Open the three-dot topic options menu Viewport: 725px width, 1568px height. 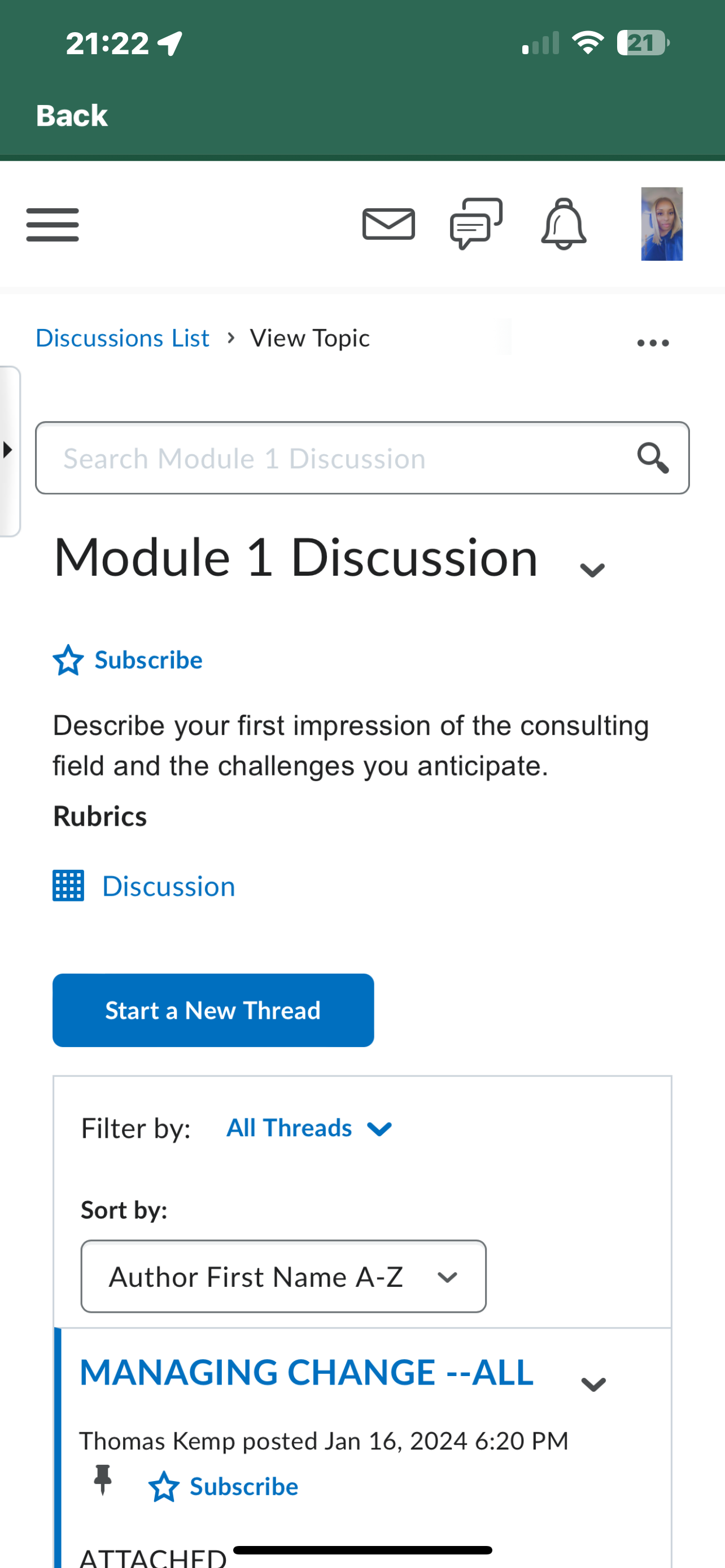[x=653, y=343]
